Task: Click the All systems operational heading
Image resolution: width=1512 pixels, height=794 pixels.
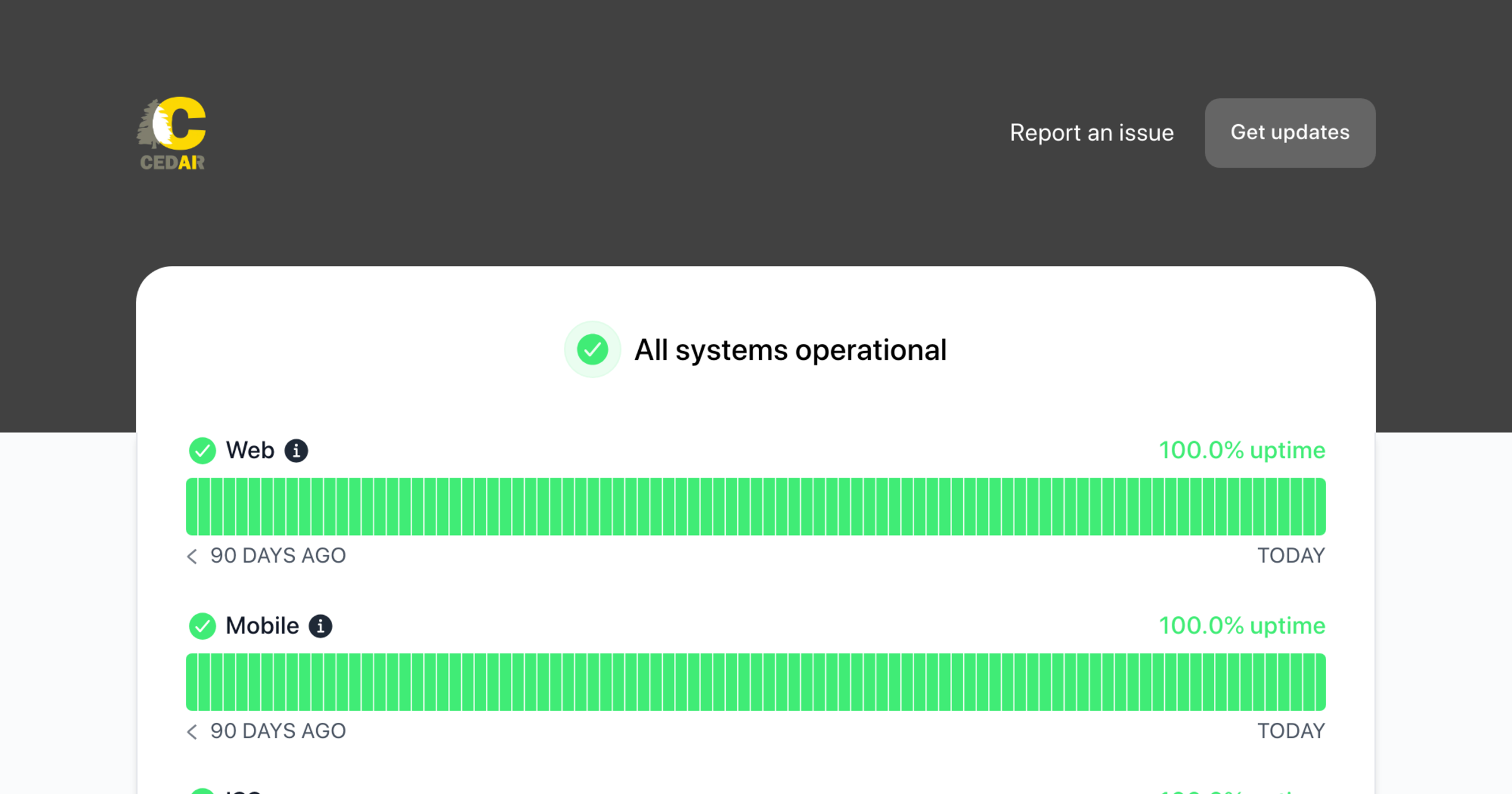Action: (791, 349)
